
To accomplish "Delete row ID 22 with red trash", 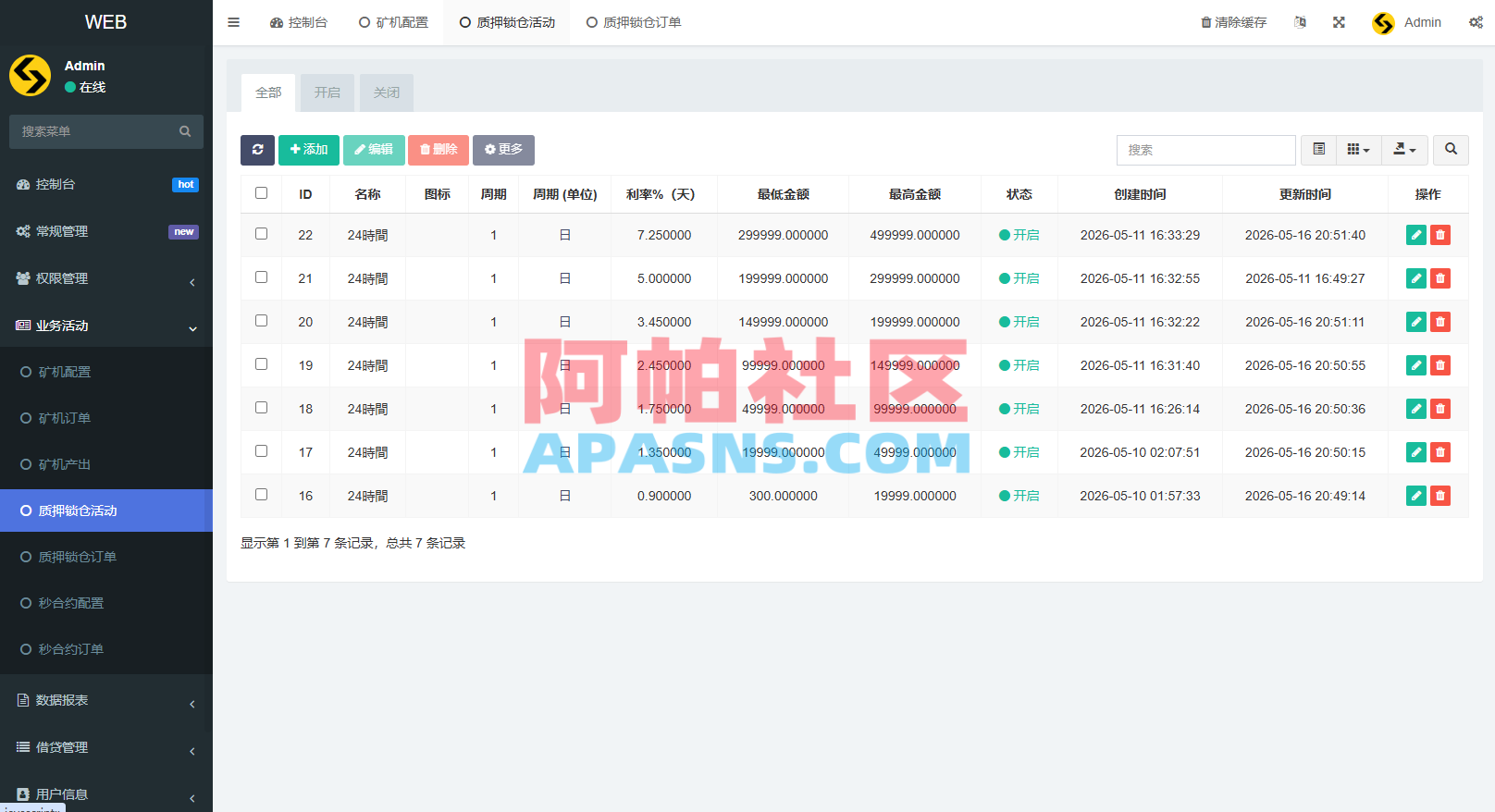I will (1440, 235).
